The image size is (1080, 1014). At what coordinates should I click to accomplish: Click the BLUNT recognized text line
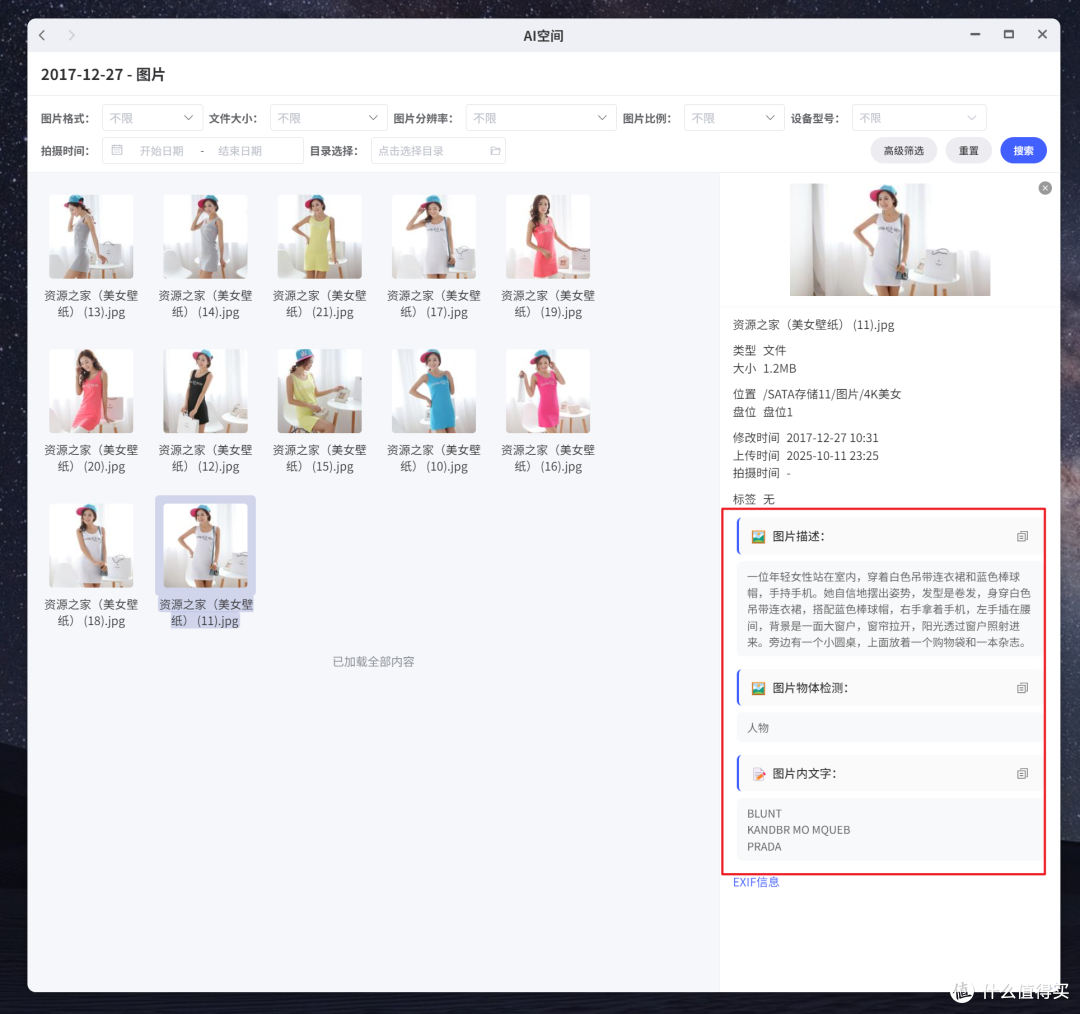(x=764, y=814)
